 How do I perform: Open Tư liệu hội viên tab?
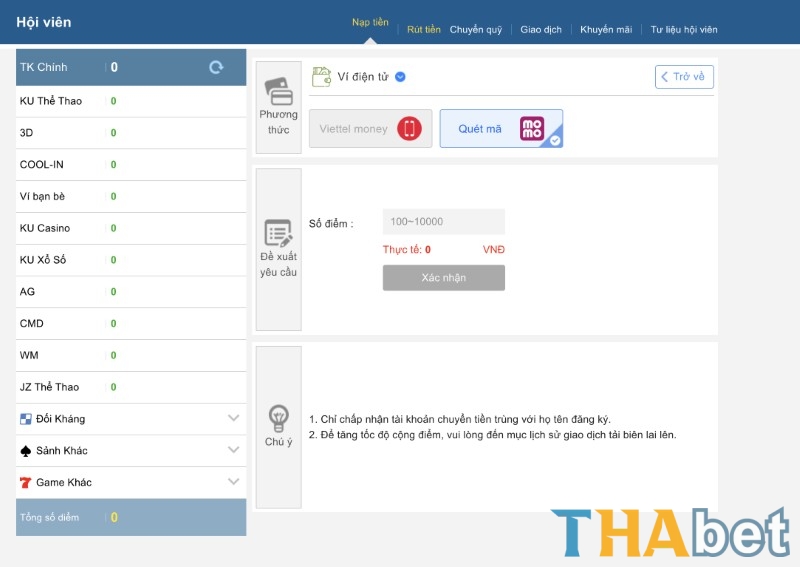point(684,30)
